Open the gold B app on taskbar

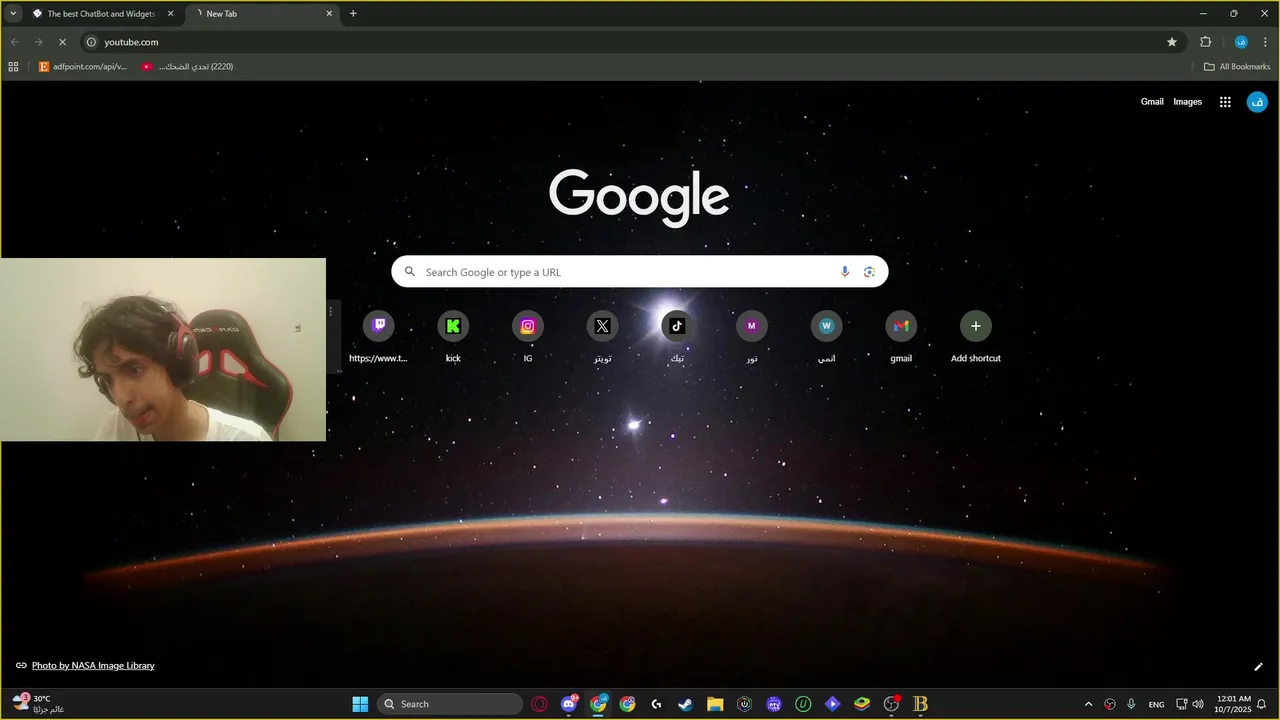coord(920,704)
